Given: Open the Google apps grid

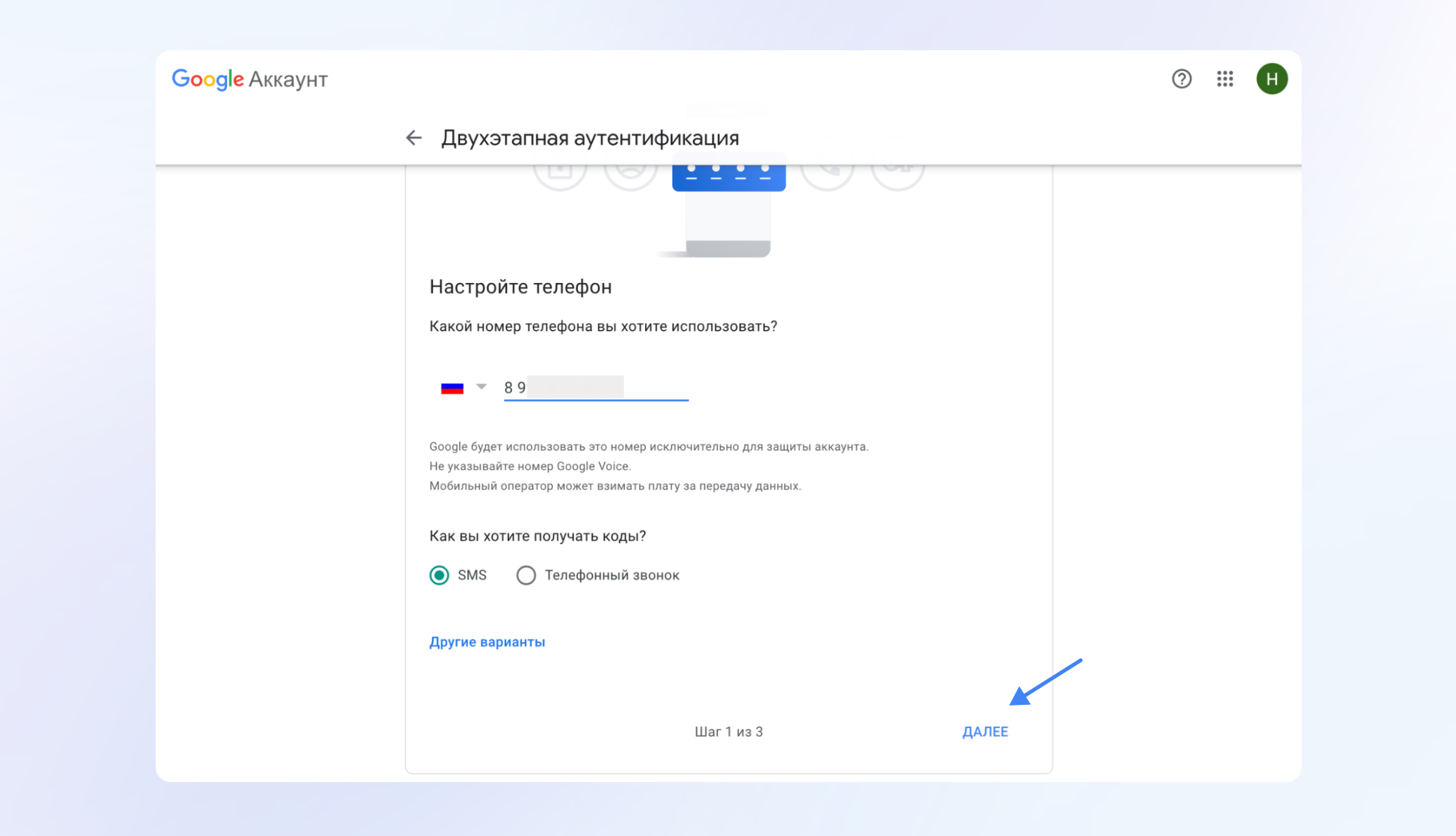Looking at the screenshot, I should coord(1224,79).
